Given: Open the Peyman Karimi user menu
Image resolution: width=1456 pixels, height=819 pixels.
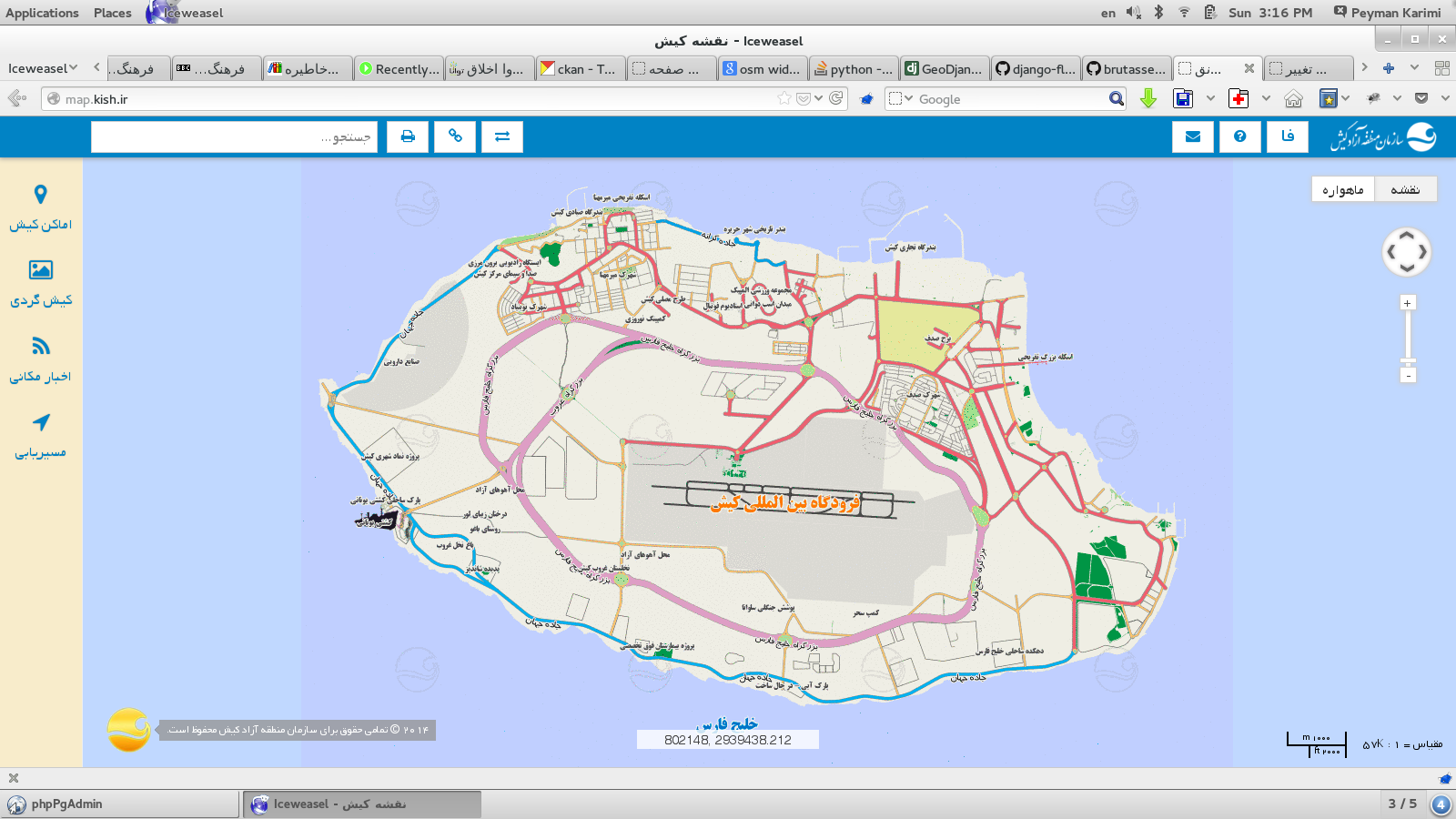Looking at the screenshot, I should click(x=1388, y=13).
